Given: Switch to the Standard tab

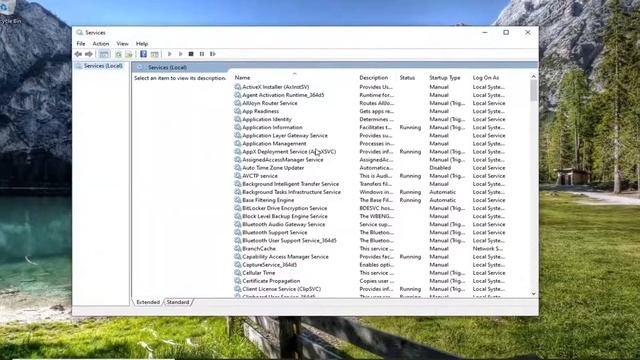Looking at the screenshot, I should click(178, 302).
